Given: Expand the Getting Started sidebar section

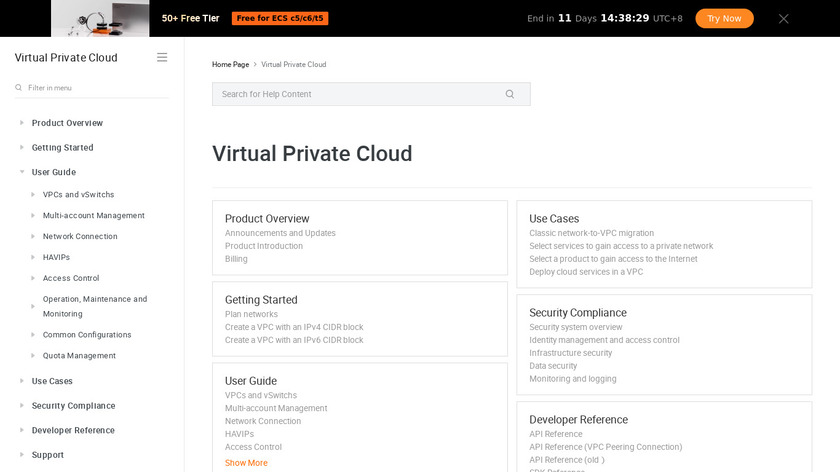Looking at the screenshot, I should point(22,148).
